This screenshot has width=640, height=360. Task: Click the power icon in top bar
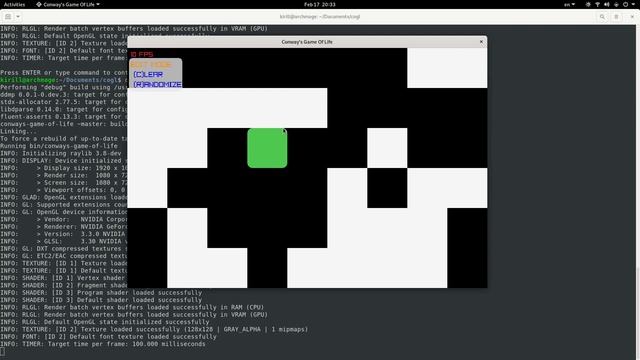[x=625, y=4]
